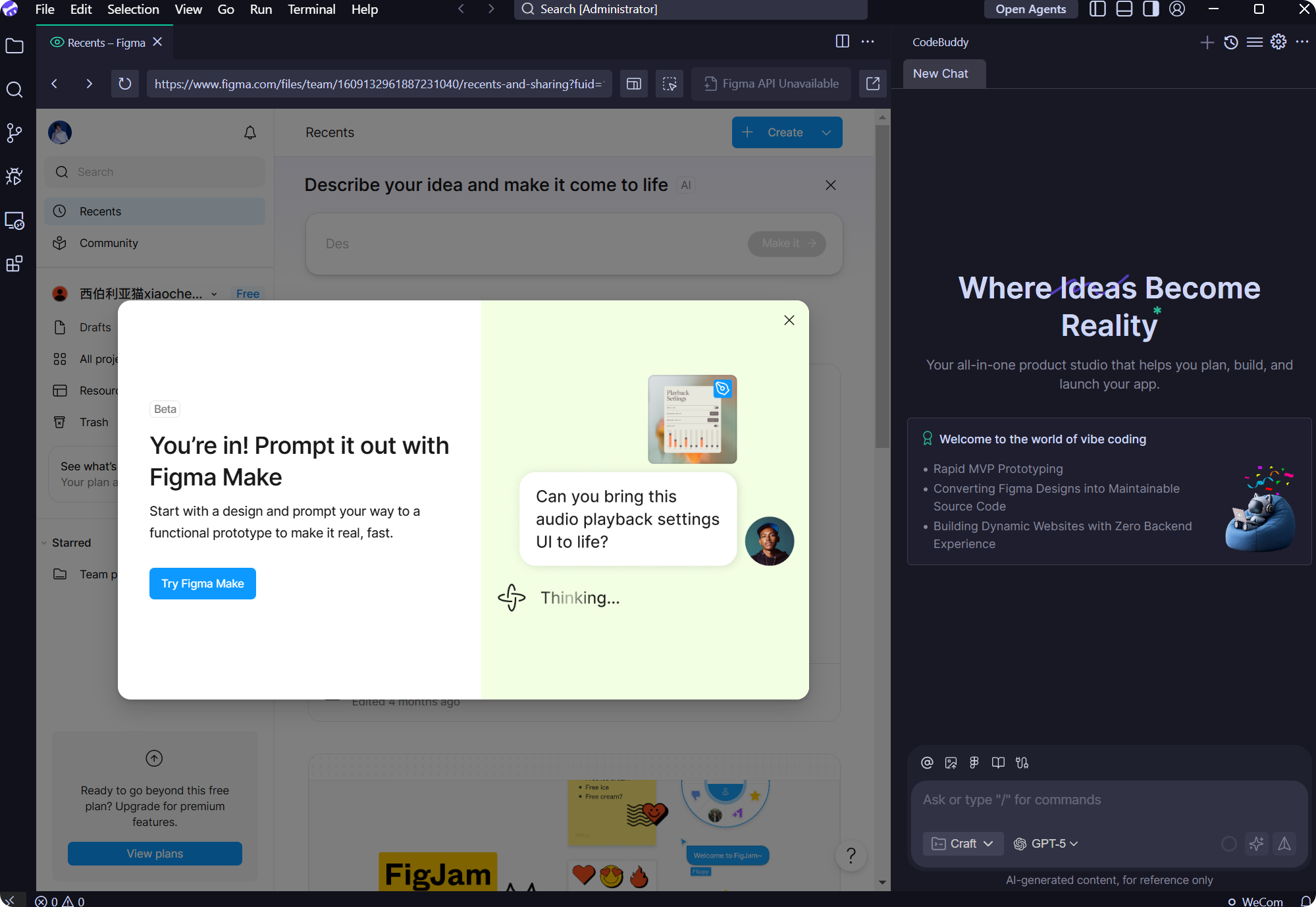Open the Selection menu
Screen dimensions: 1316x907
(x=133, y=9)
